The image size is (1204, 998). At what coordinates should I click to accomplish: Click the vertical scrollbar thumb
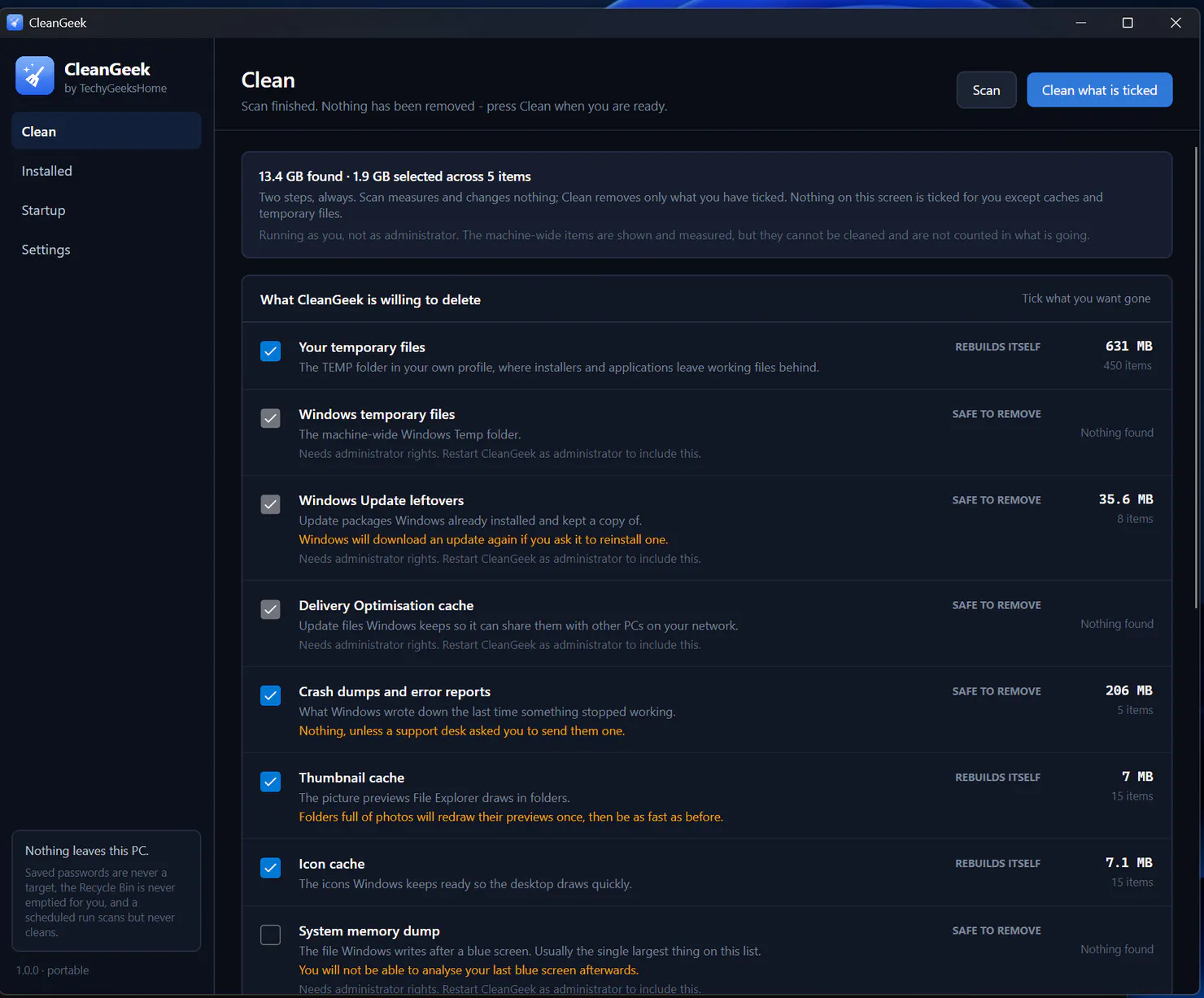point(1196,378)
